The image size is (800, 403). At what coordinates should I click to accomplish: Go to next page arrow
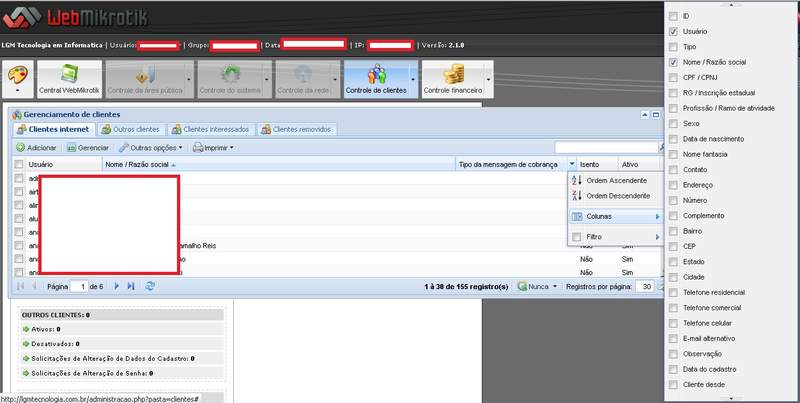[117, 286]
